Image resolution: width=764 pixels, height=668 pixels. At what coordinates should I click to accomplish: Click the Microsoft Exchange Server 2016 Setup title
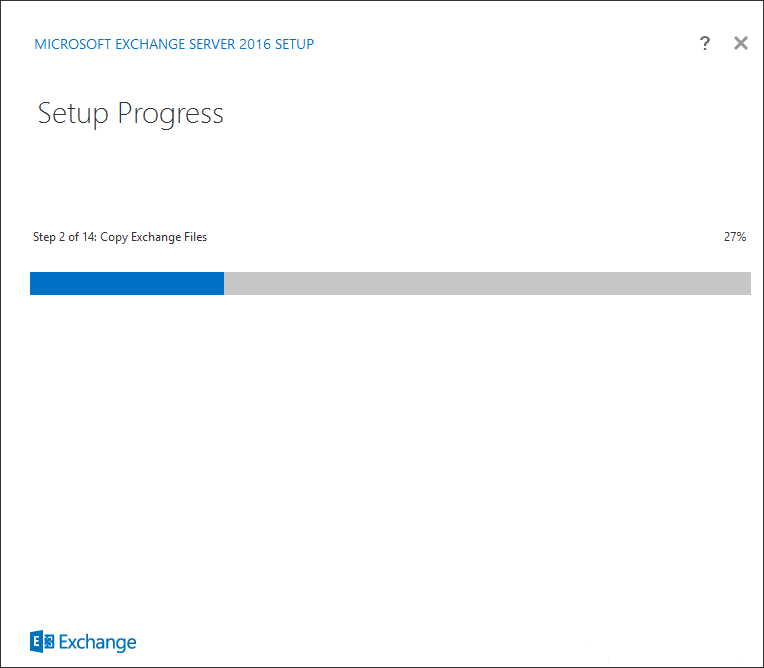(174, 44)
